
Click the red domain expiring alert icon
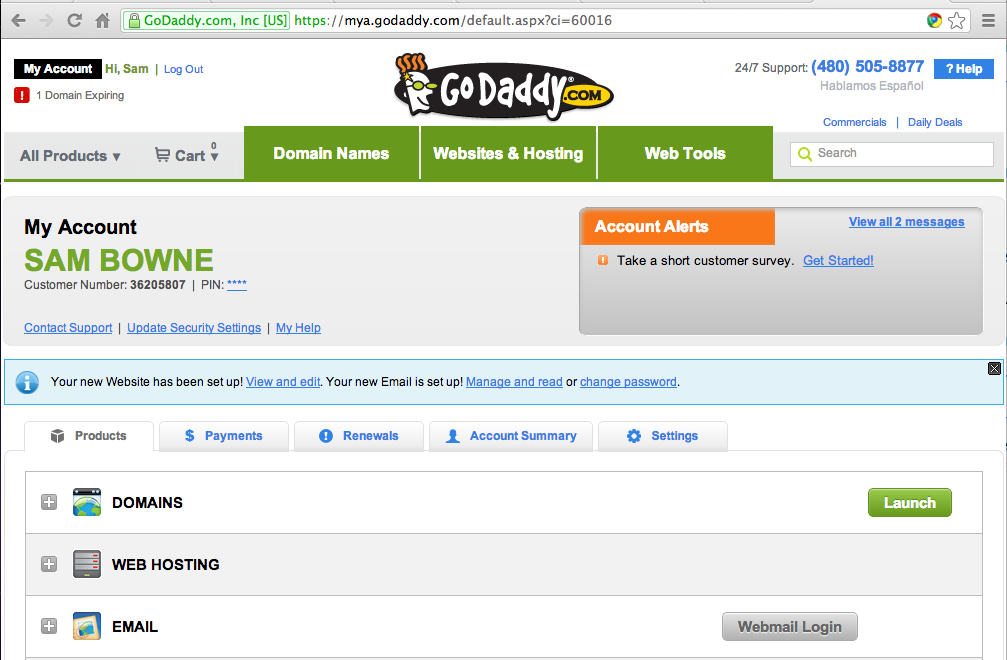click(x=22, y=95)
